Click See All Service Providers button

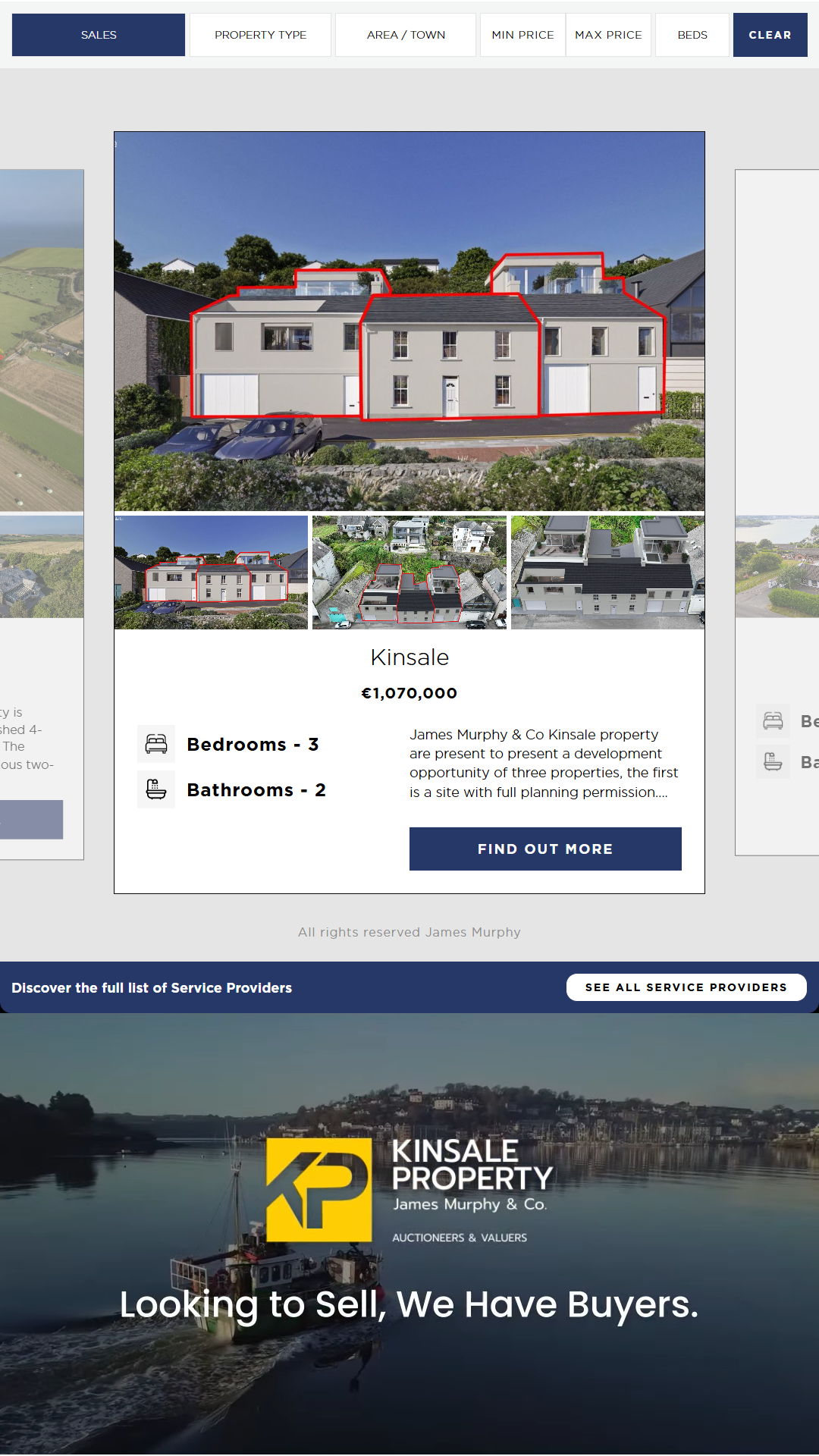click(686, 987)
